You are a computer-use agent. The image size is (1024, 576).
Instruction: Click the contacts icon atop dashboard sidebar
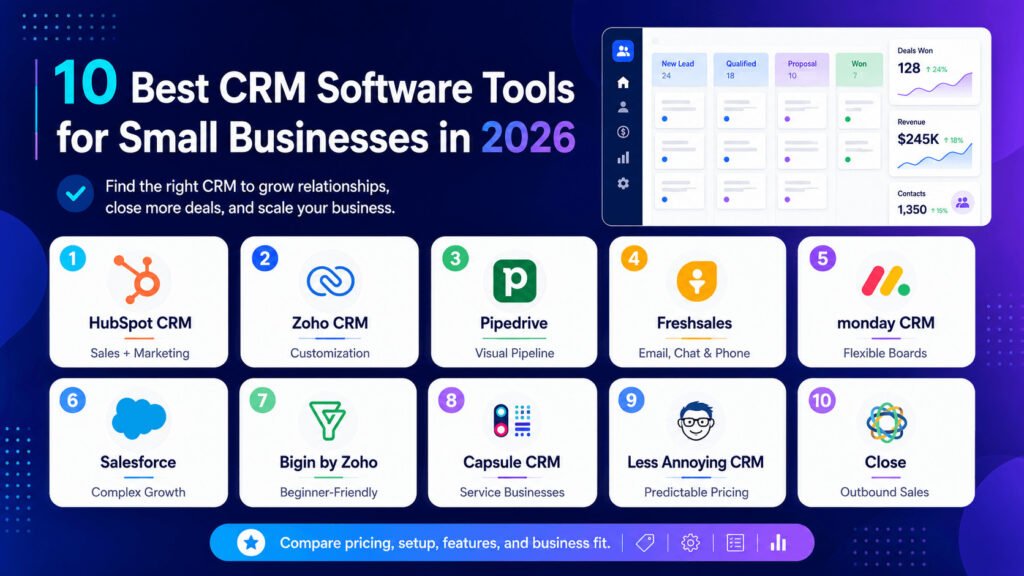tap(623, 51)
